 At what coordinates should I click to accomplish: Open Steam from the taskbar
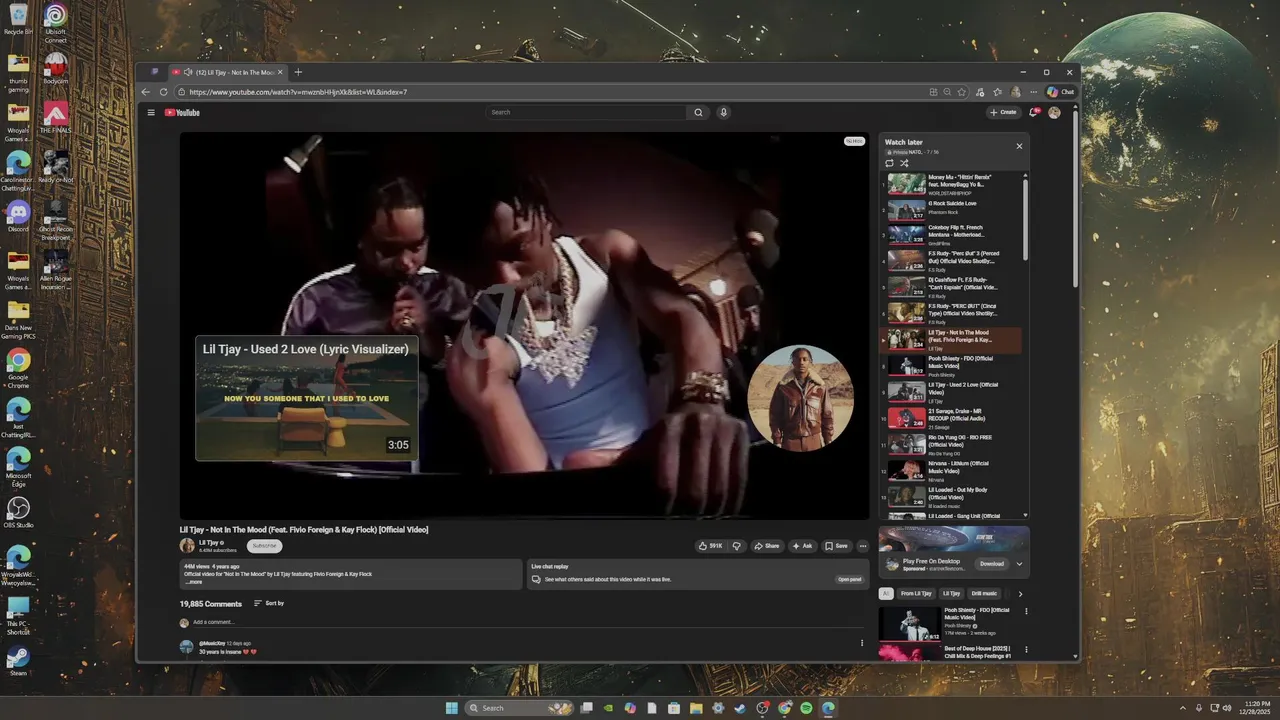coord(740,708)
